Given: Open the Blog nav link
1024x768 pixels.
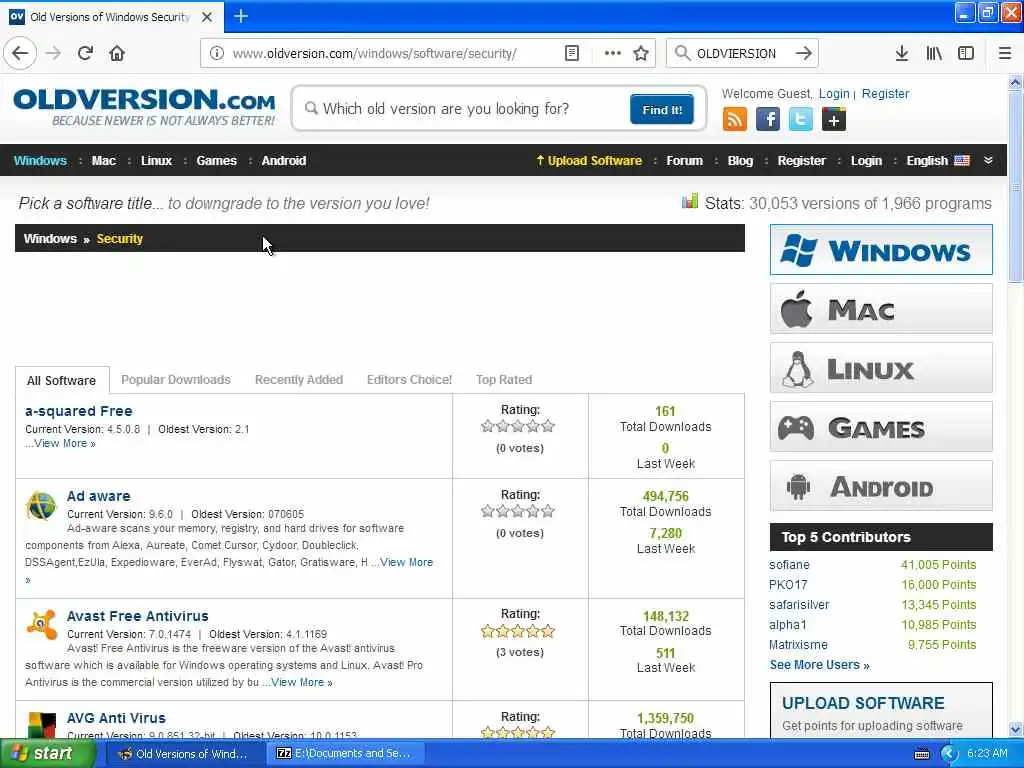Looking at the screenshot, I should 740,161.
